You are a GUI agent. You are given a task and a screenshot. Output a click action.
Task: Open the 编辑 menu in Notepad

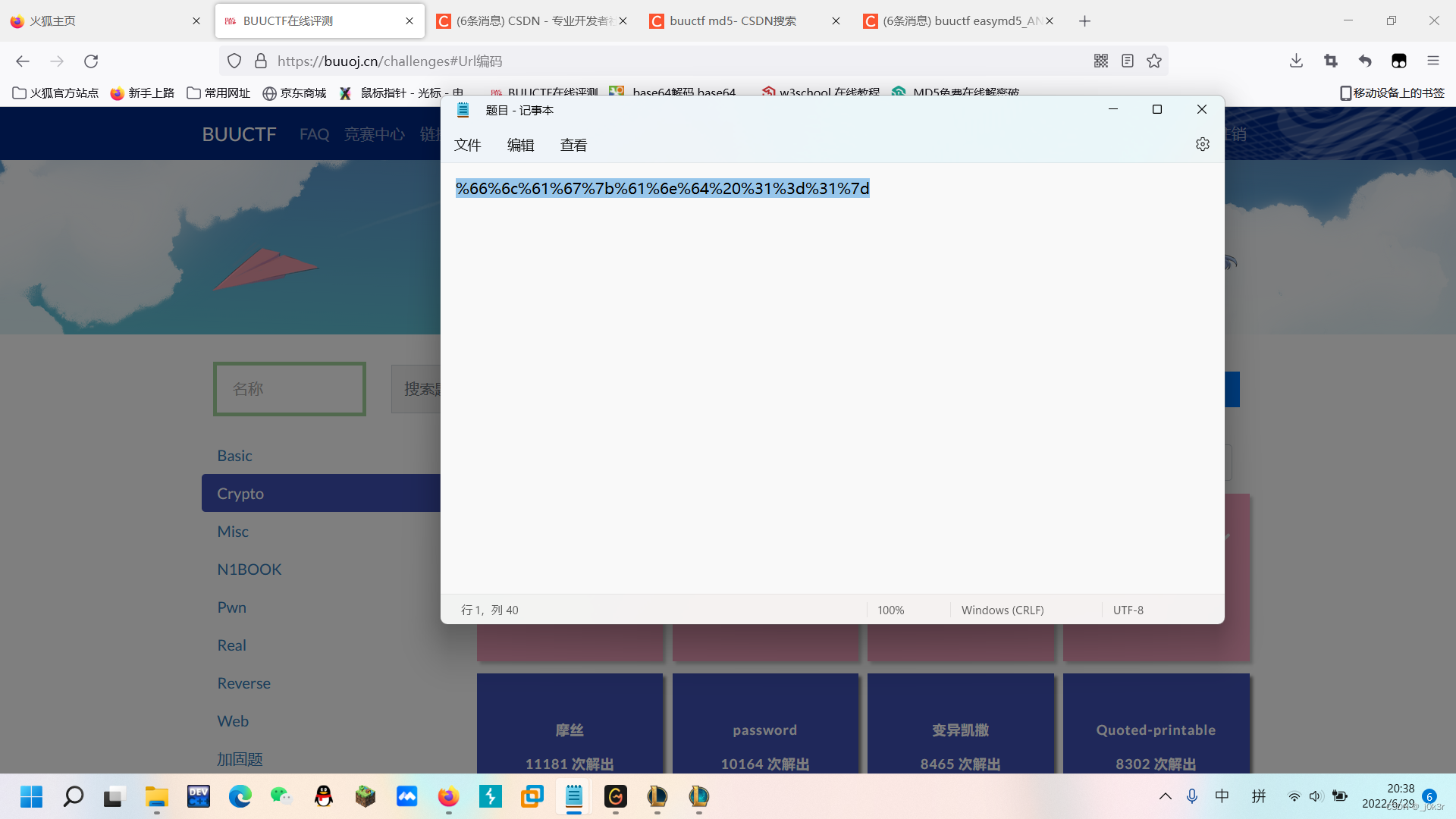(x=520, y=145)
